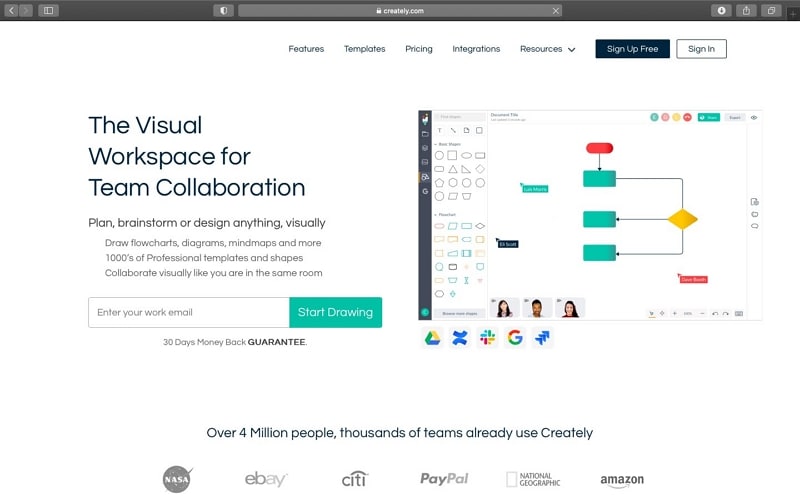
Task: Click the Google integration icon
Action: [515, 338]
